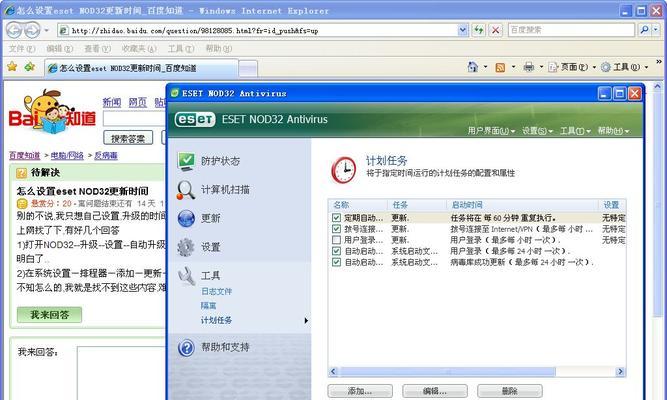Open recent pages dropdown next to Forward
667x400 pixels.
(x=46, y=31)
